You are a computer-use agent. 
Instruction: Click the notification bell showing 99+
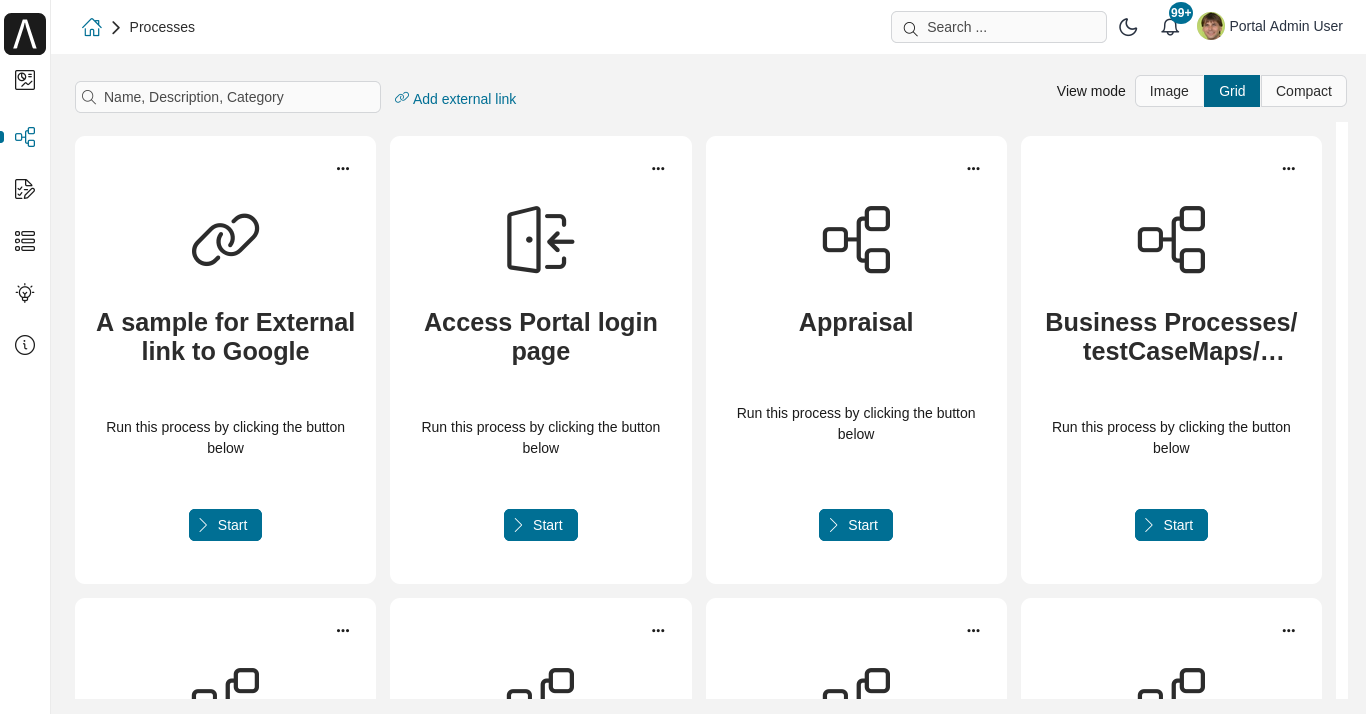1170,27
